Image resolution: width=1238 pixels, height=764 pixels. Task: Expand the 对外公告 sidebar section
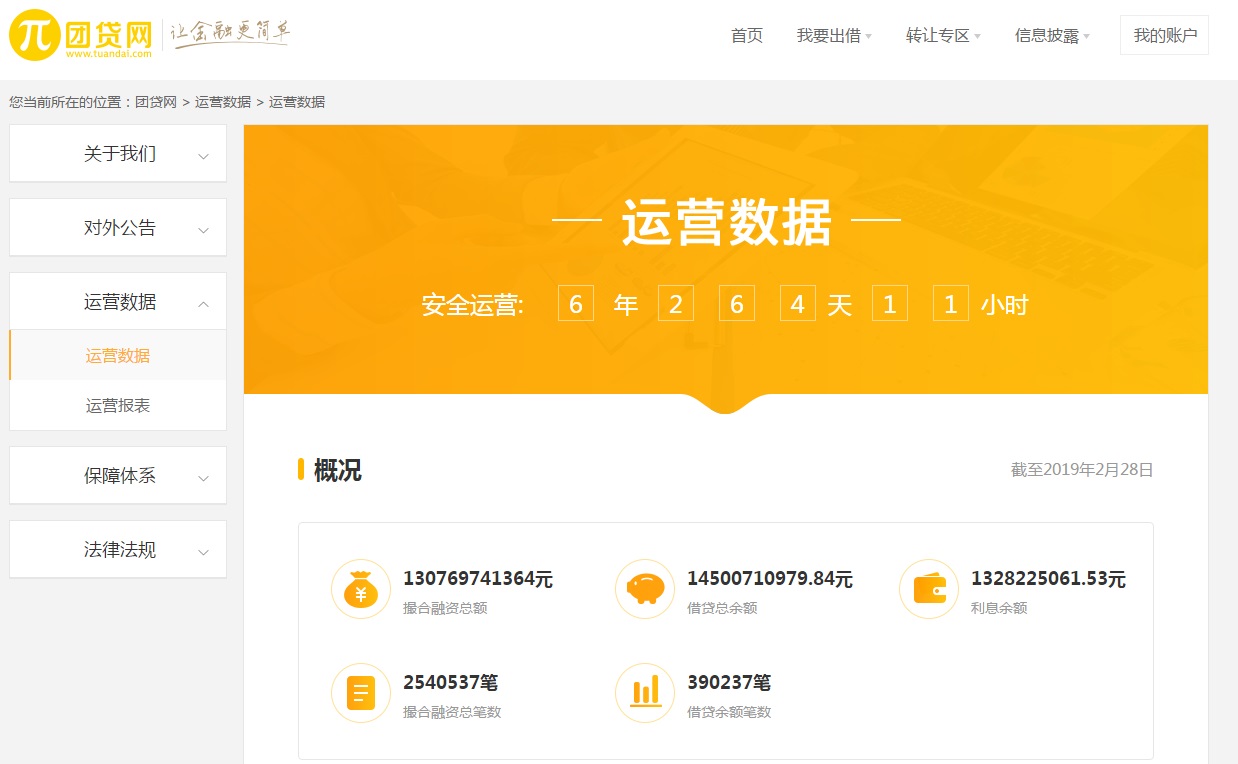(x=117, y=227)
